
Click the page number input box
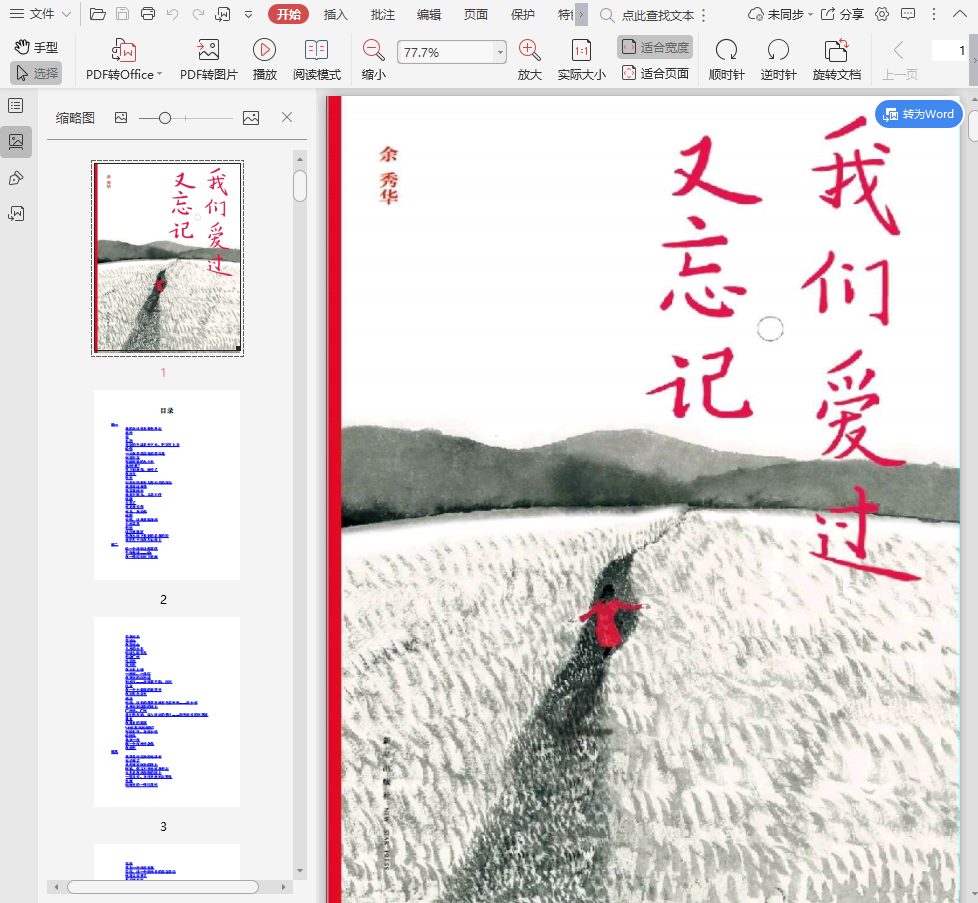pyautogui.click(x=949, y=51)
